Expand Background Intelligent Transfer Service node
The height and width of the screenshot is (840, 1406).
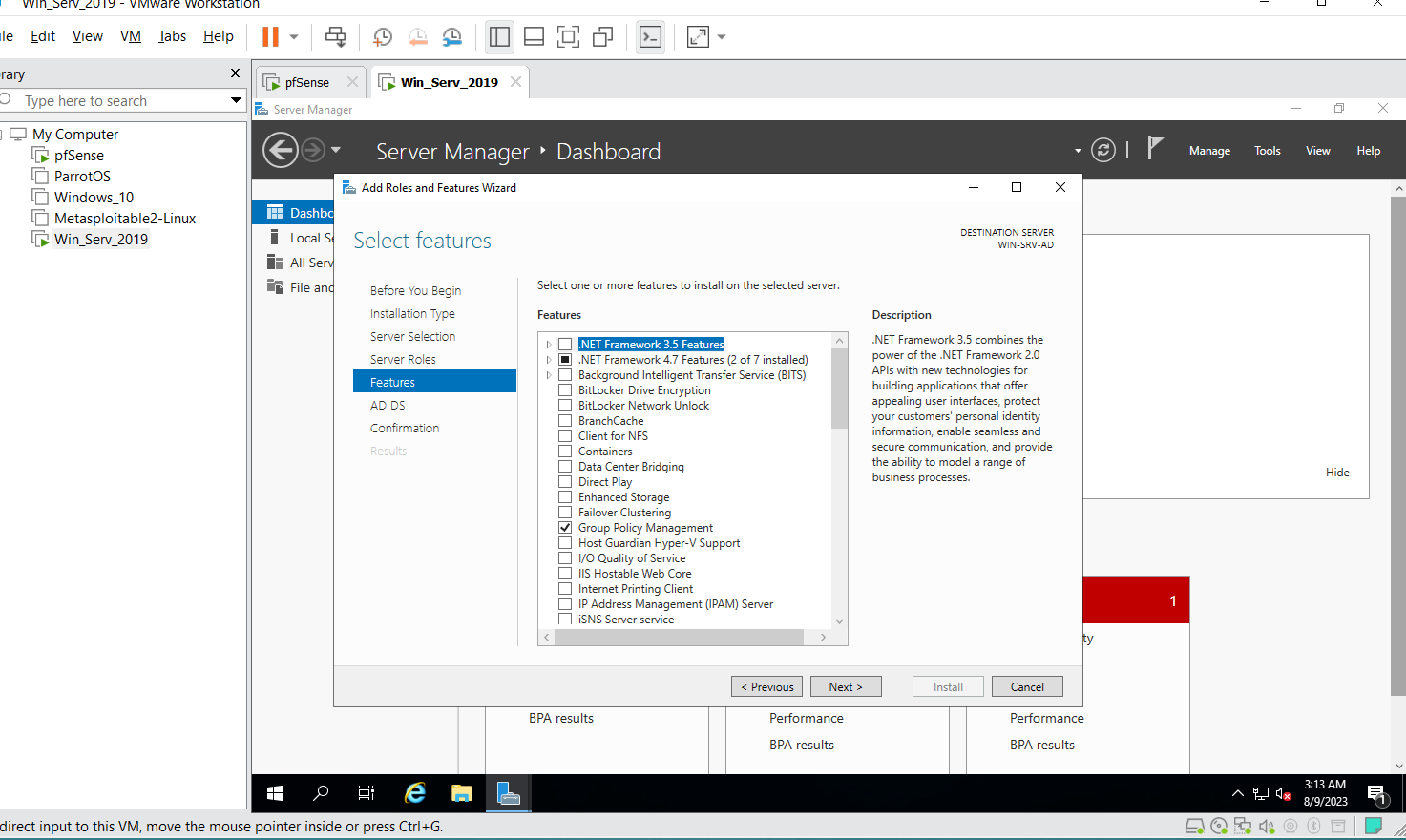tap(549, 375)
